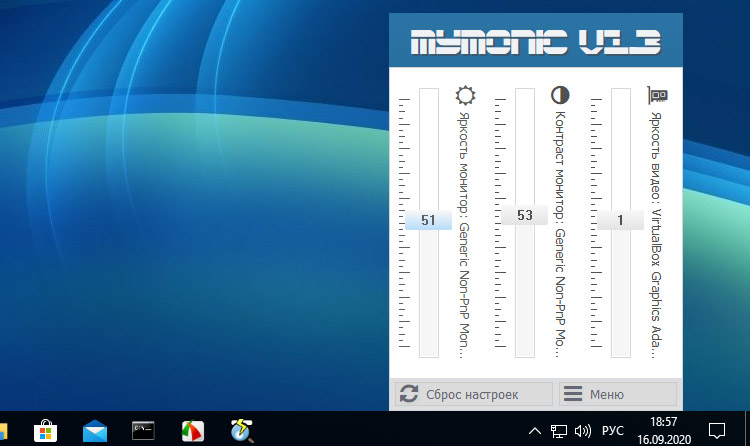Open the clock with lightning bolt taskbar app
Image resolution: width=750 pixels, height=446 pixels.
click(242, 431)
